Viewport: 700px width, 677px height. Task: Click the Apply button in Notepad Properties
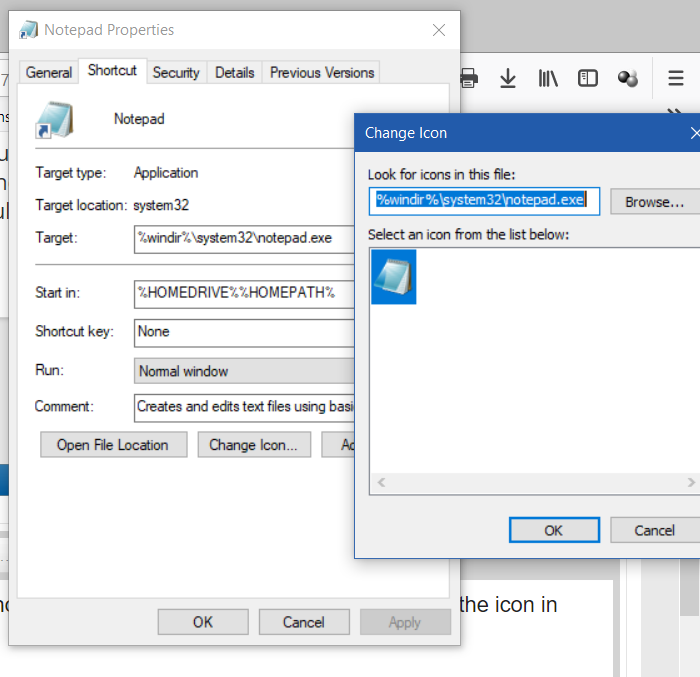pos(405,622)
